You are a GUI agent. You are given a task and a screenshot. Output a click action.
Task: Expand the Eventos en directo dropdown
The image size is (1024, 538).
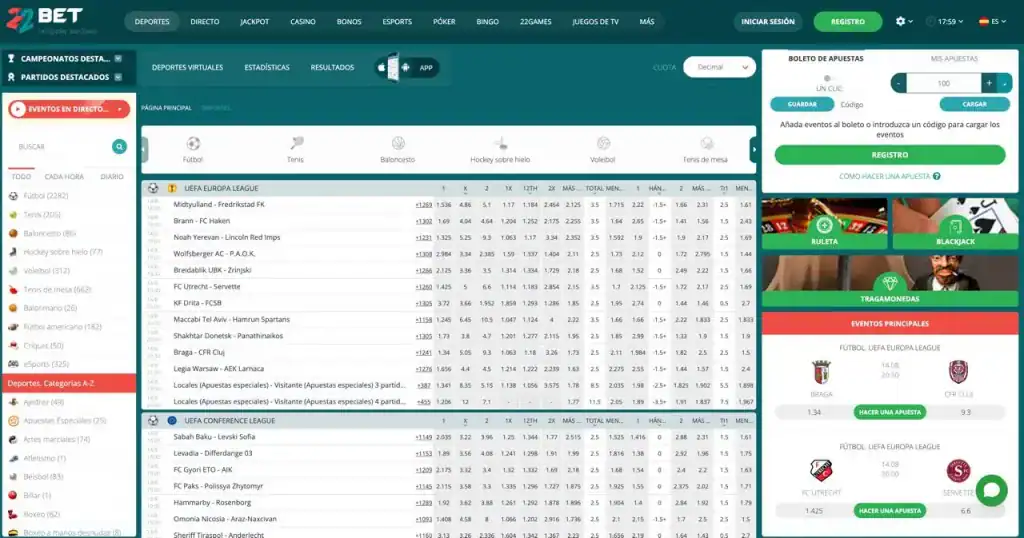tap(120, 109)
